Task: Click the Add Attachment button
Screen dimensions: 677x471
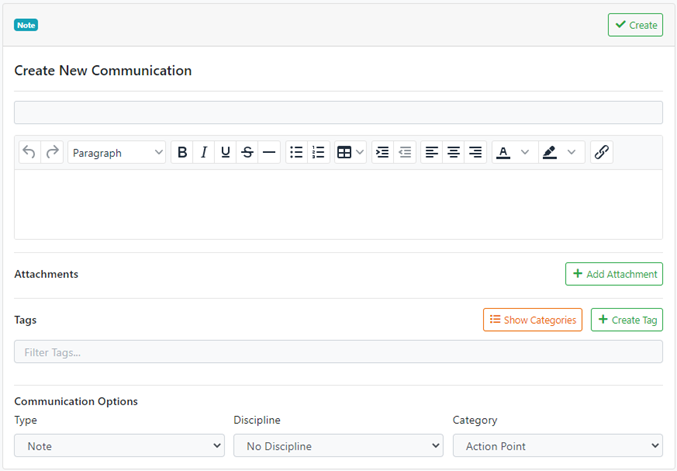Action: [x=613, y=274]
